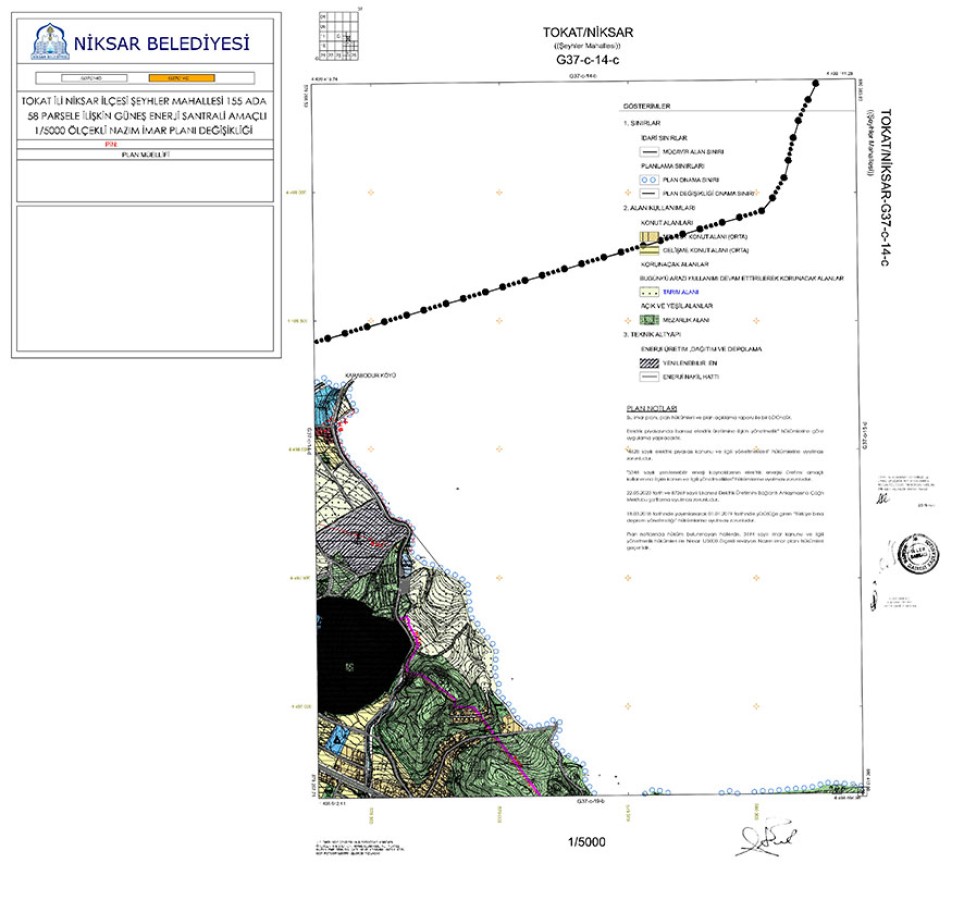The width and height of the screenshot is (964, 900).
Task: Click the Plan Onama Sınırı blue circles symbol
Action: [647, 178]
